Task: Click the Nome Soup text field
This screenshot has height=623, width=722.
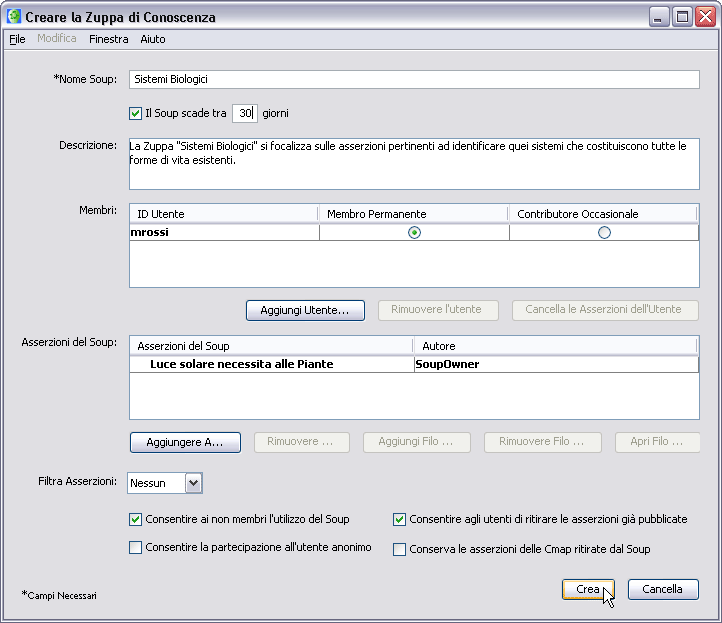Action: [413, 80]
